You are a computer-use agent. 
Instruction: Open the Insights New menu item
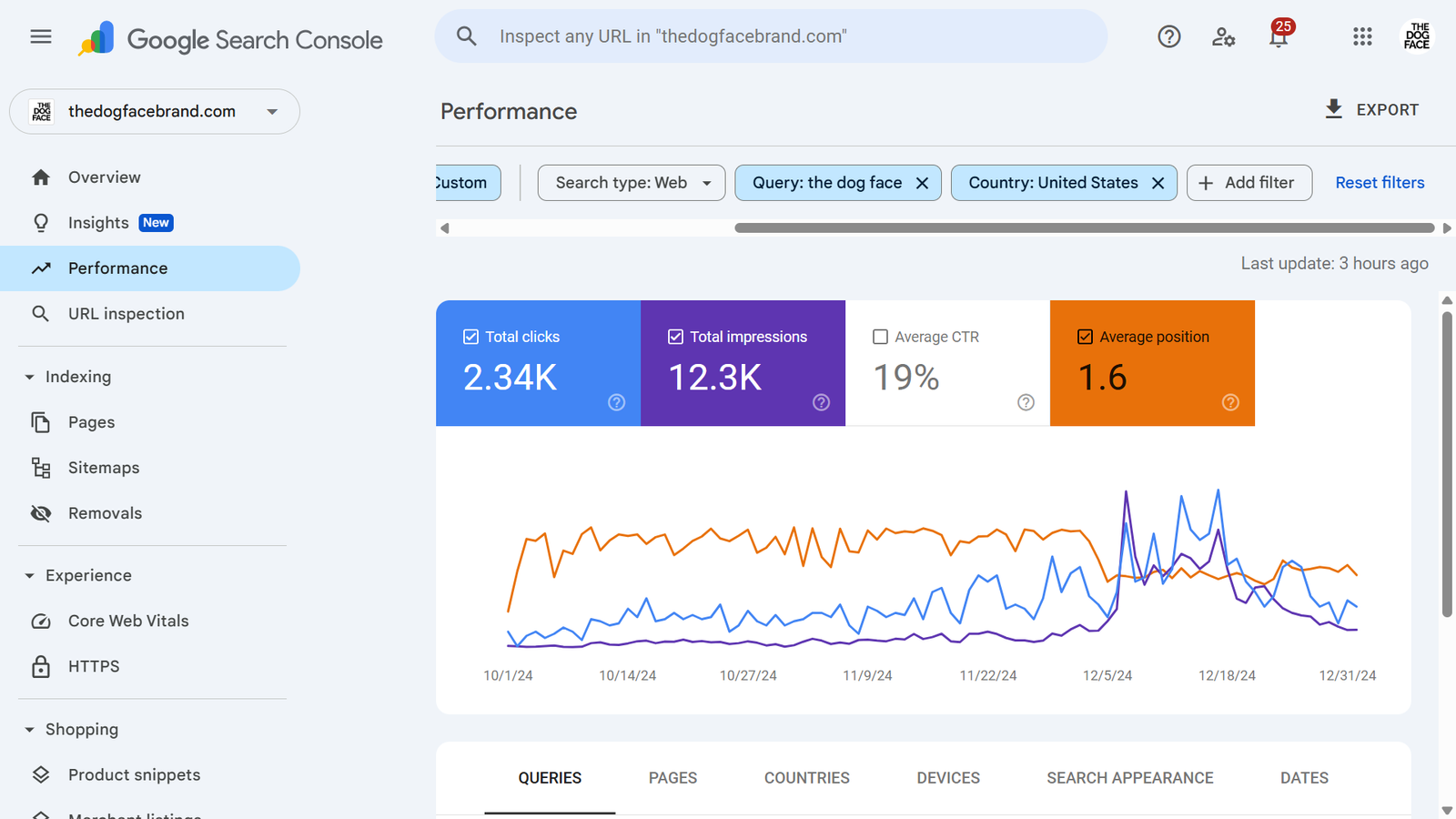coord(150,223)
